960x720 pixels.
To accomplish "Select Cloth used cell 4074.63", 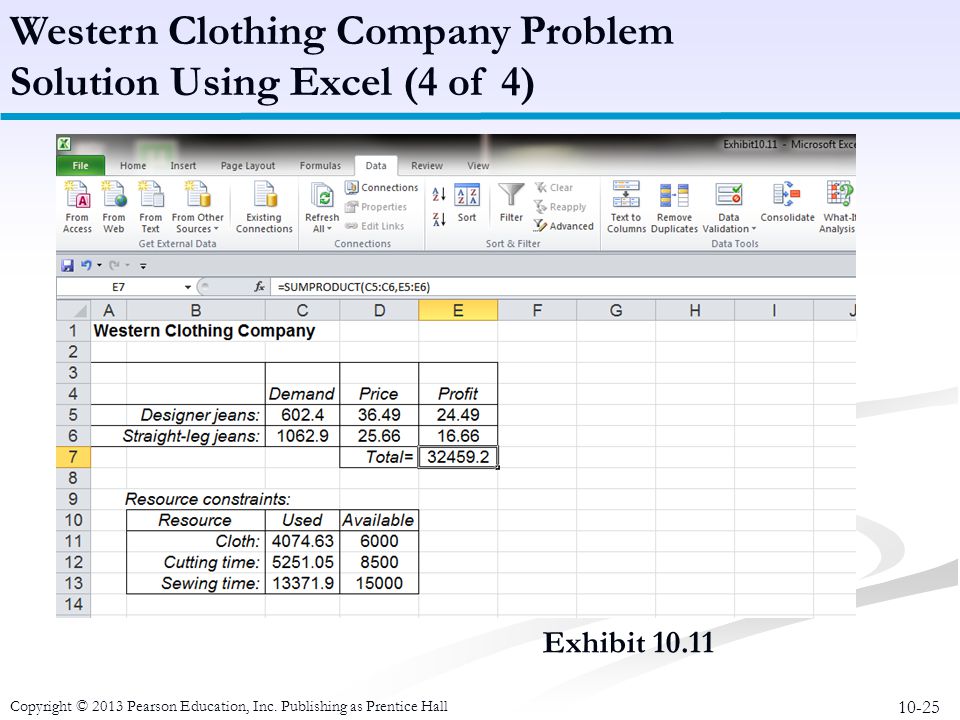I will click(x=302, y=541).
